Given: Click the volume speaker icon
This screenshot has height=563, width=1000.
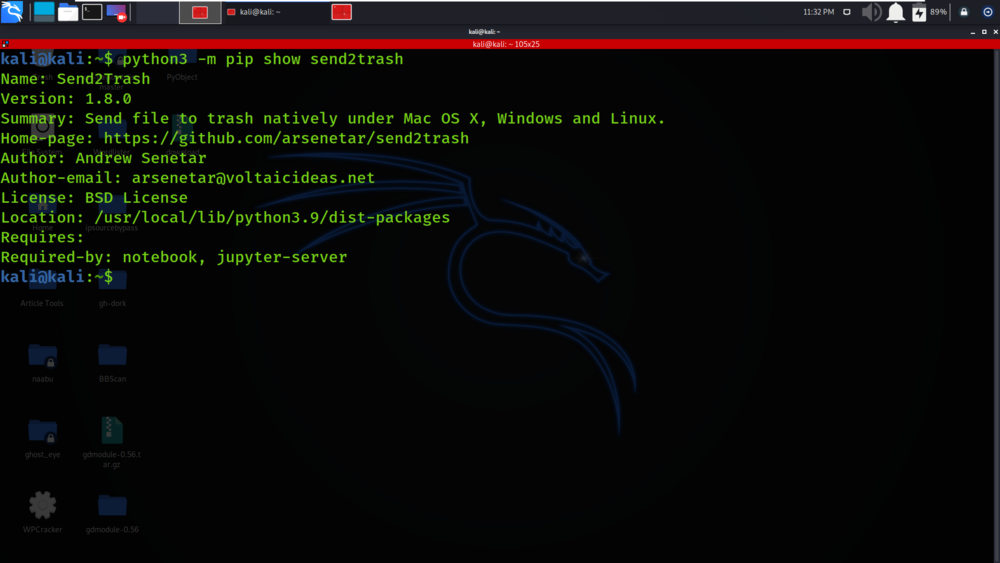Looking at the screenshot, I should click(871, 12).
